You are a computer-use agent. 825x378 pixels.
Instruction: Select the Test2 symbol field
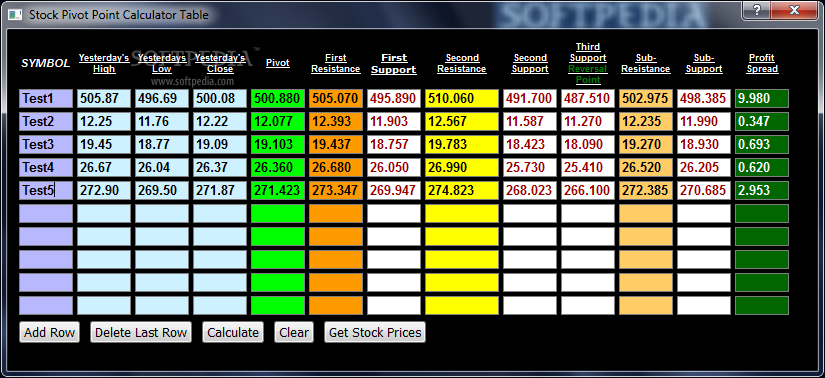click(46, 122)
